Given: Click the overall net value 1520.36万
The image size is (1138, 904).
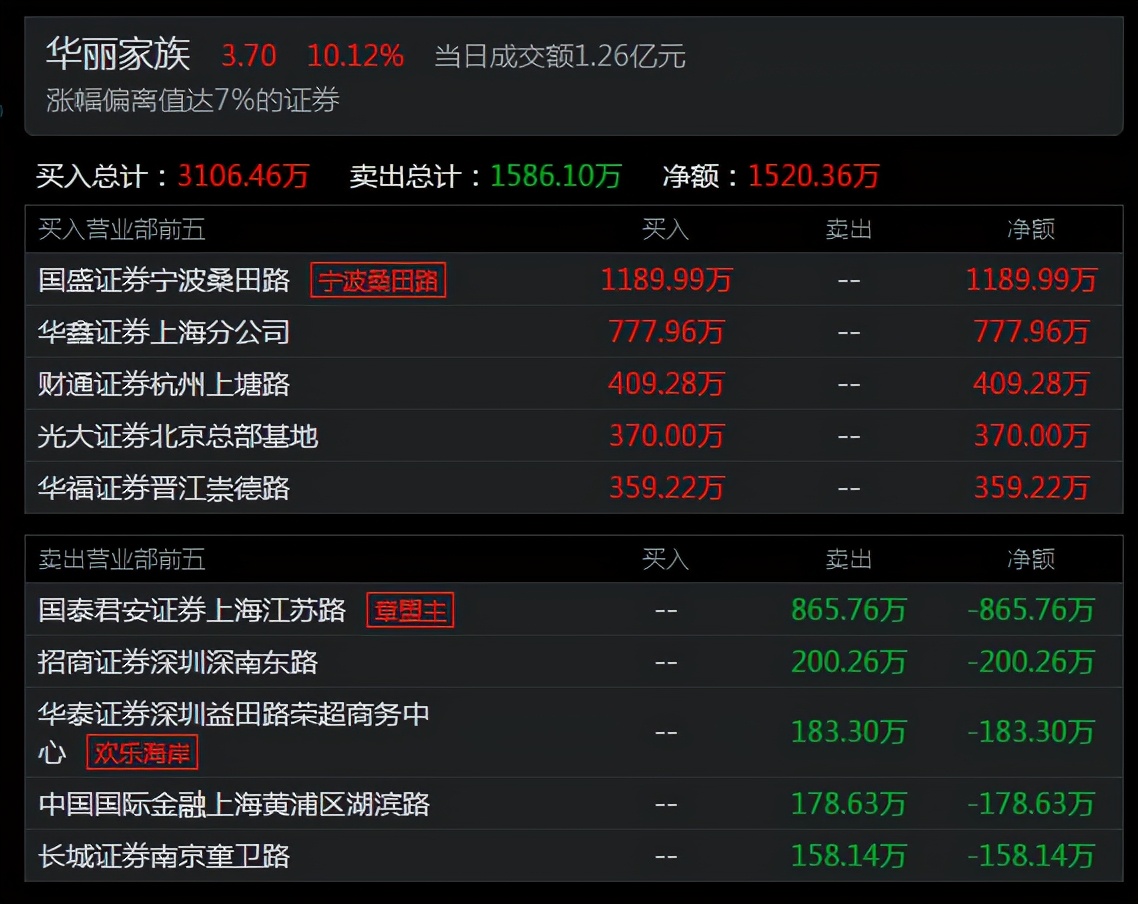Looking at the screenshot, I should (x=814, y=176).
